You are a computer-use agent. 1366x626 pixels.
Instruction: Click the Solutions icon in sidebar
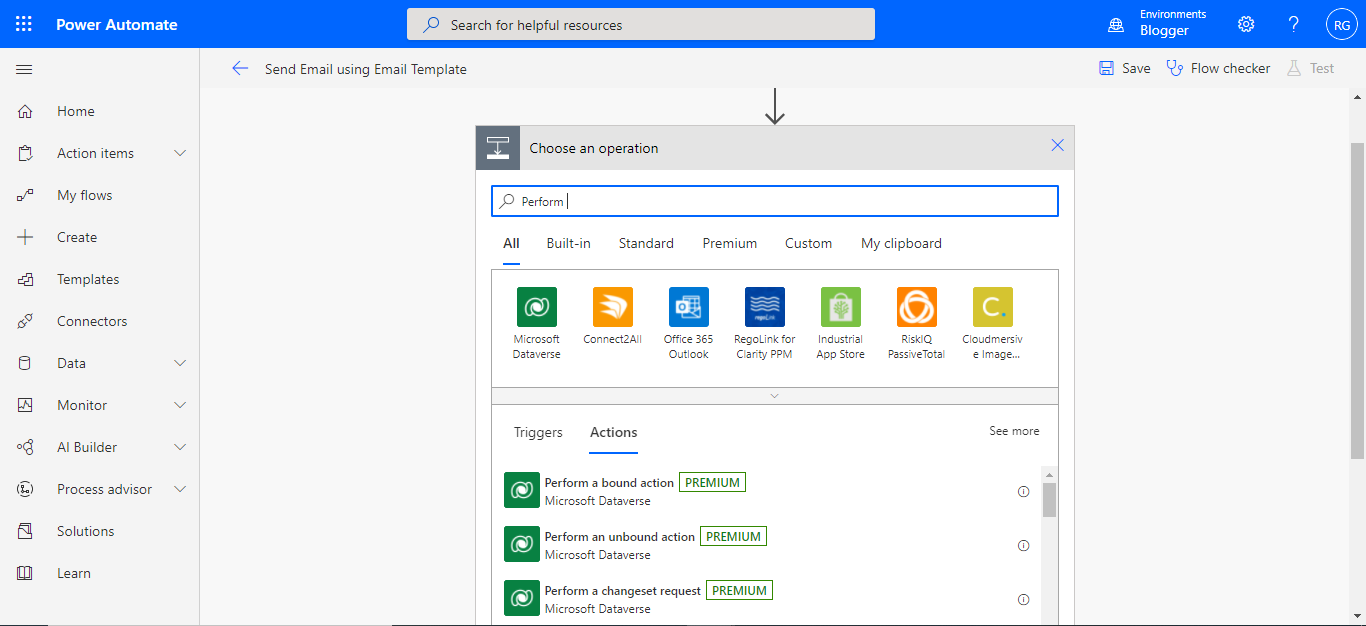pos(25,531)
